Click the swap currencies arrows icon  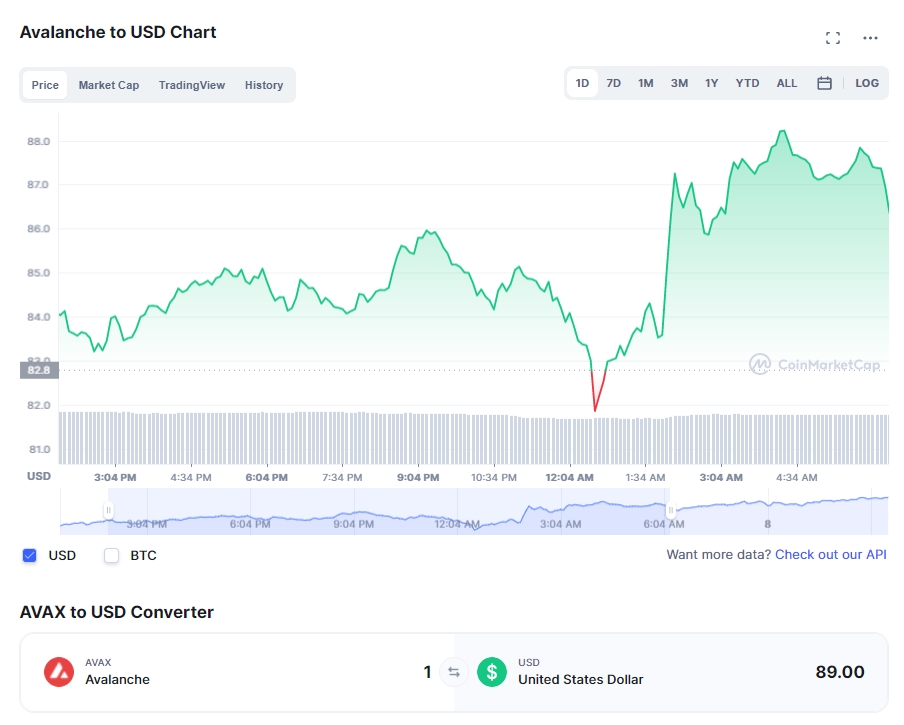pos(453,672)
